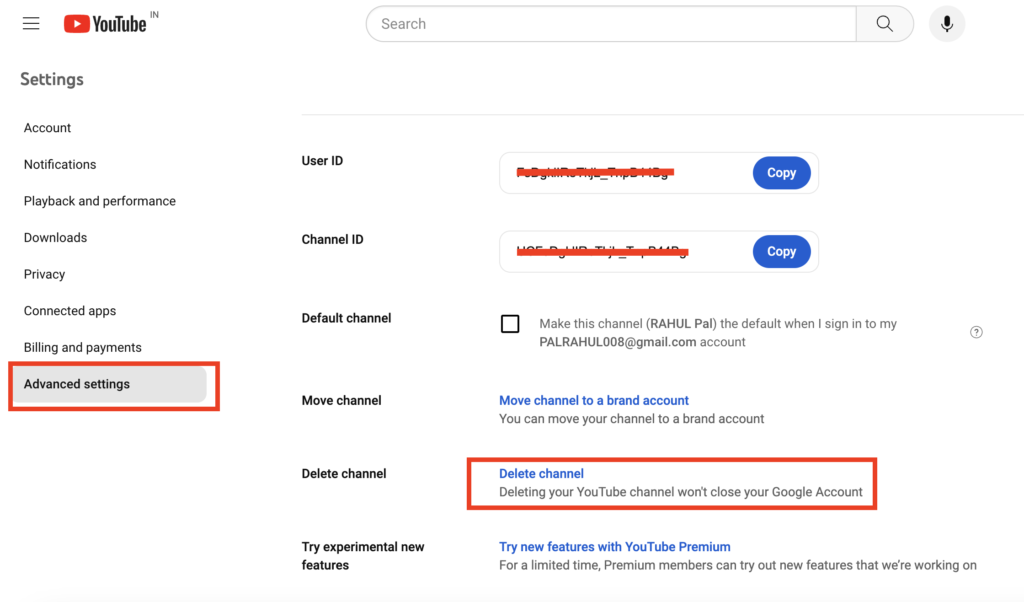The height and width of the screenshot is (602, 1024).
Task: Open Playback and performance settings
Action: click(99, 200)
